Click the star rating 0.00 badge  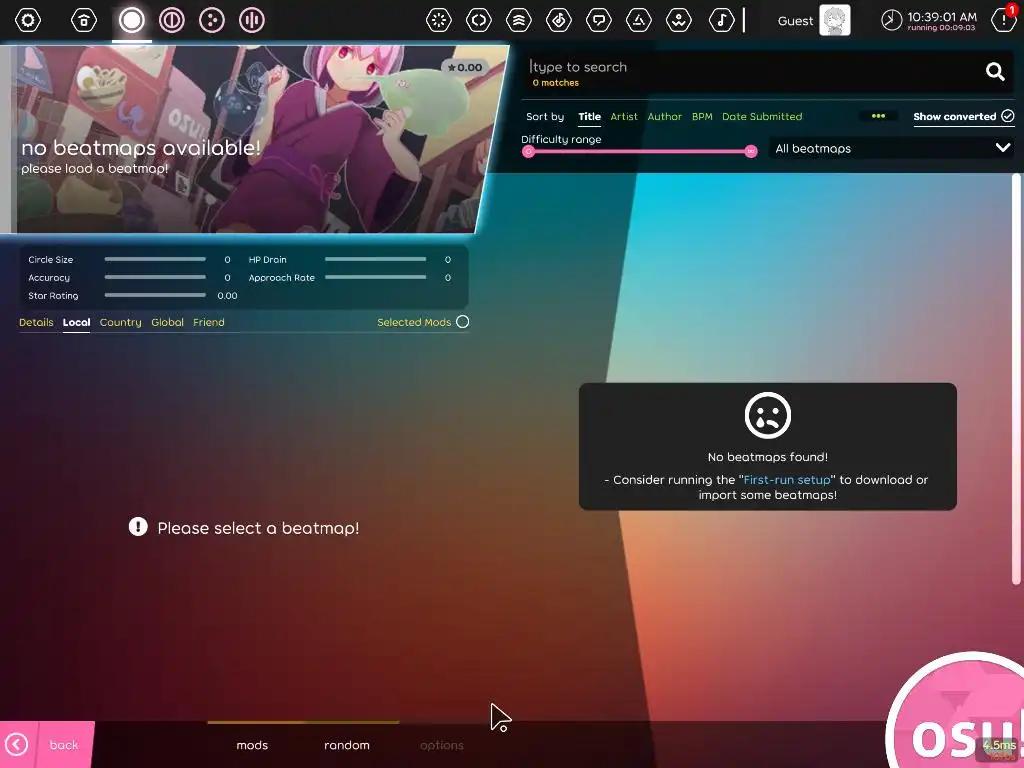465,67
